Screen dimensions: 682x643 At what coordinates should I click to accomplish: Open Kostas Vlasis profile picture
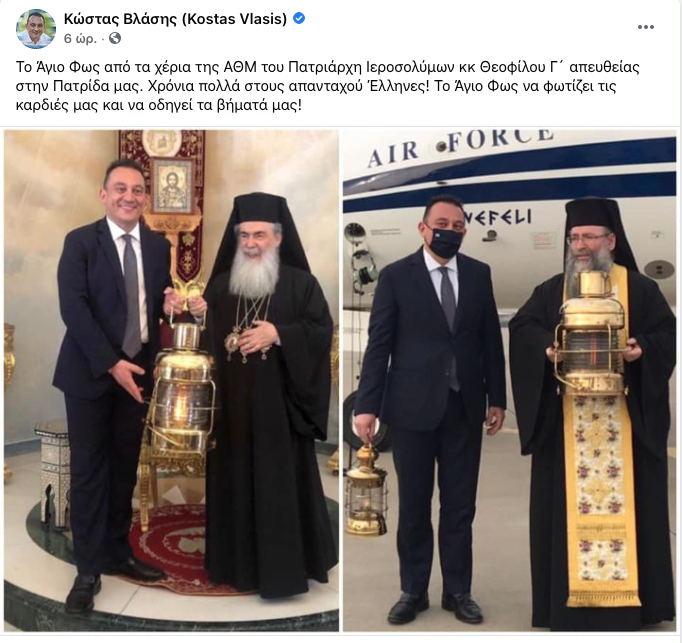[36, 29]
